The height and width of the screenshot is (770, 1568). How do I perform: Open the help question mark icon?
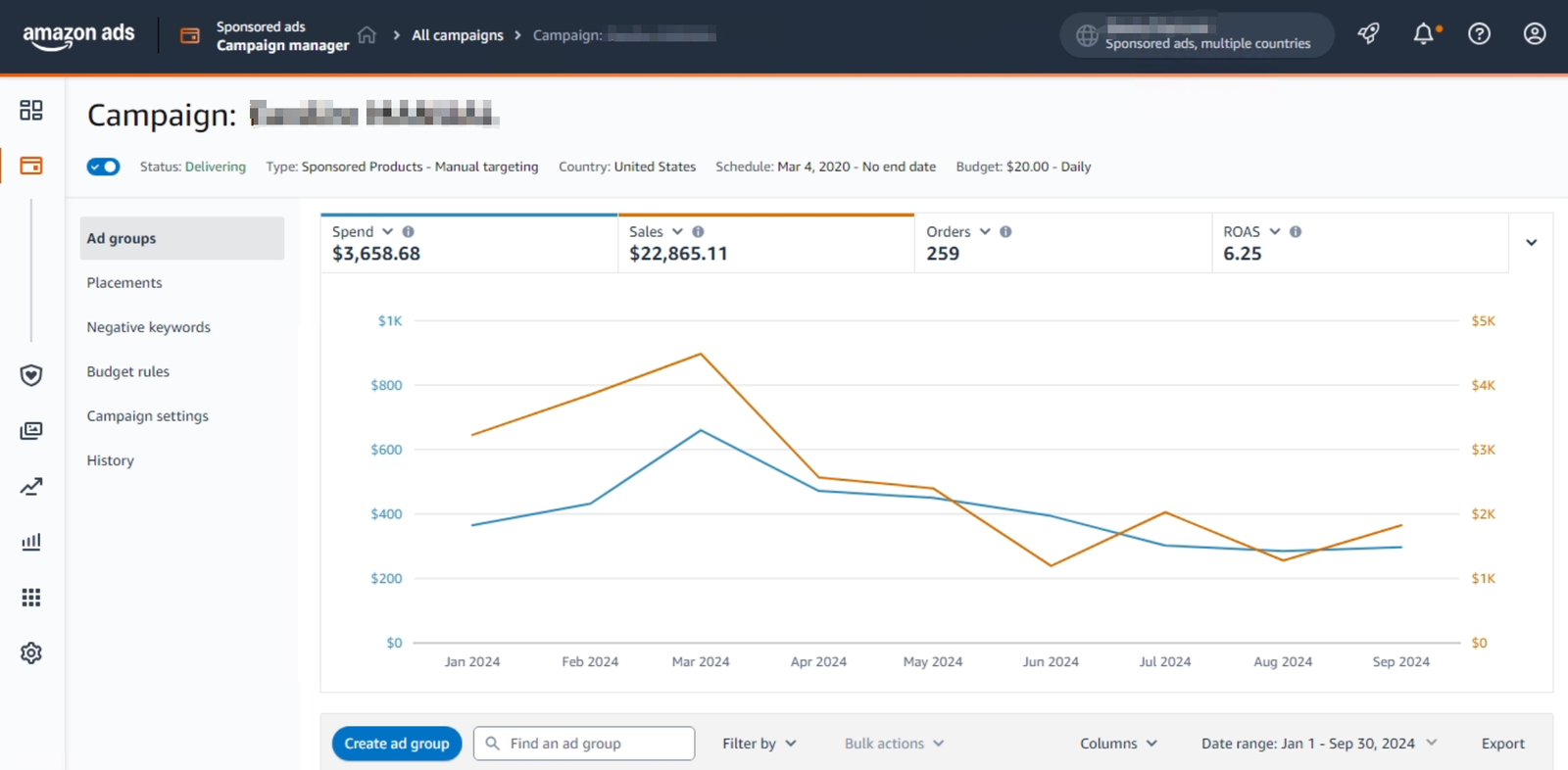(x=1479, y=34)
